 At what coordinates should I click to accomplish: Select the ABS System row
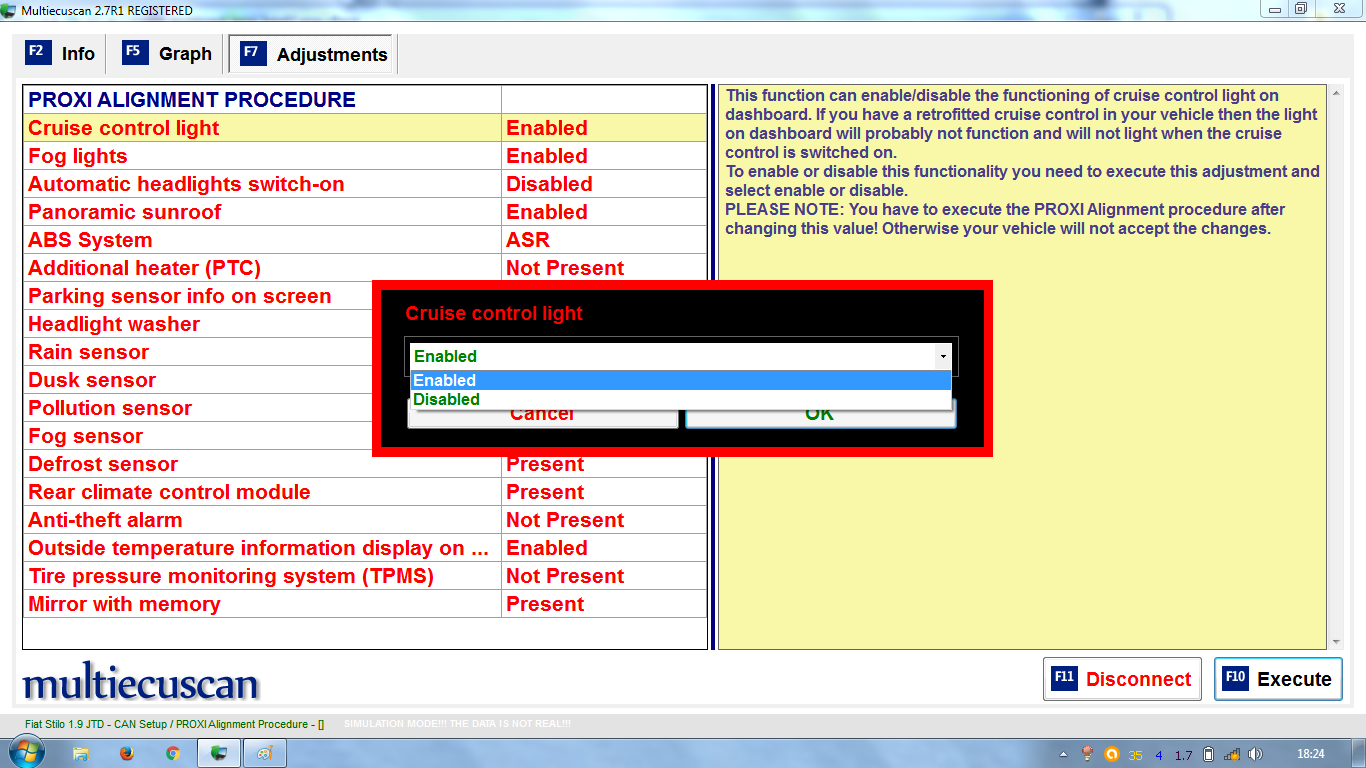click(365, 240)
